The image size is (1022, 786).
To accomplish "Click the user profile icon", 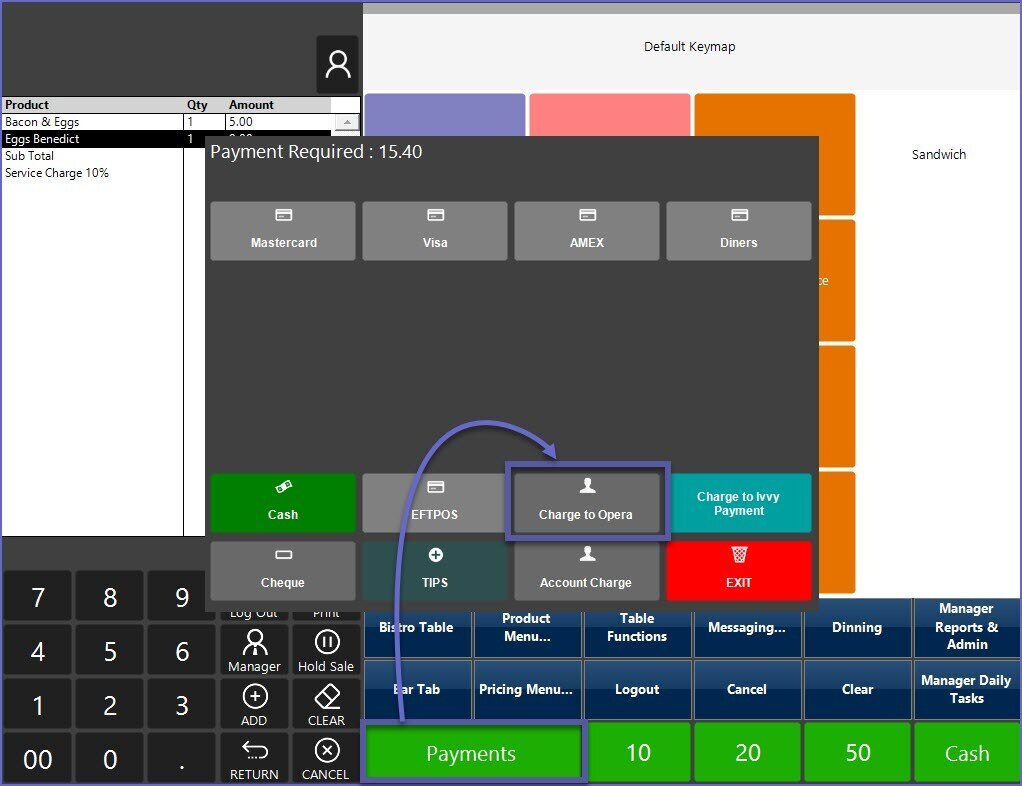I will (338, 65).
